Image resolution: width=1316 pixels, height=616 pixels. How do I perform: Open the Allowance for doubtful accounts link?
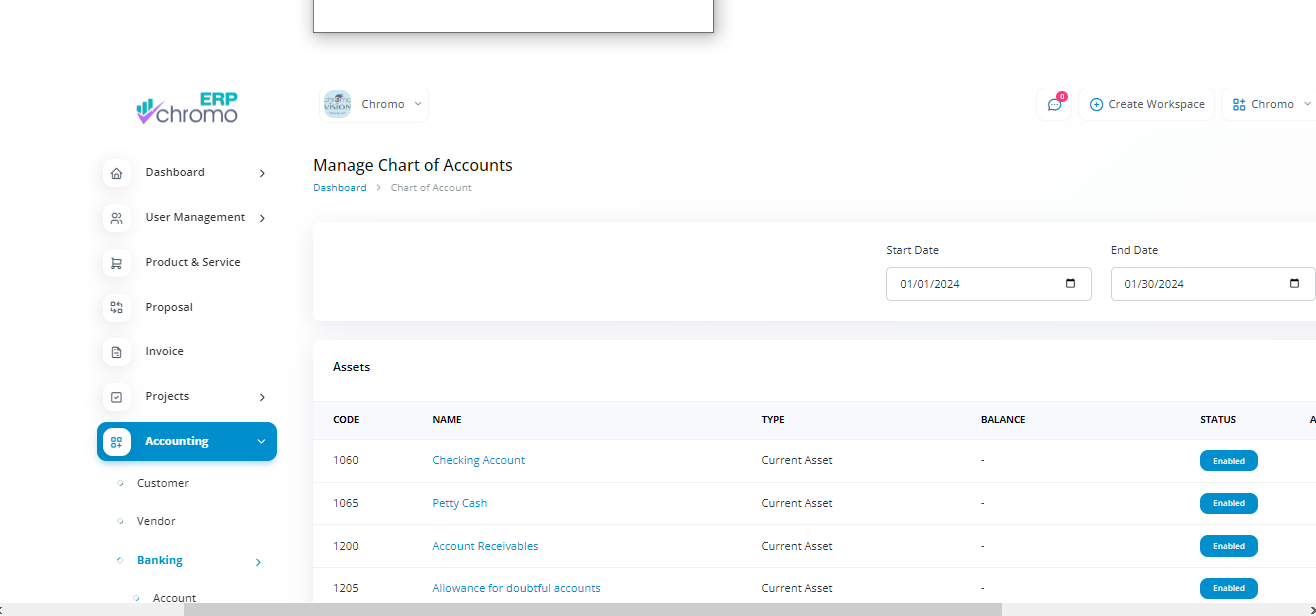516,588
